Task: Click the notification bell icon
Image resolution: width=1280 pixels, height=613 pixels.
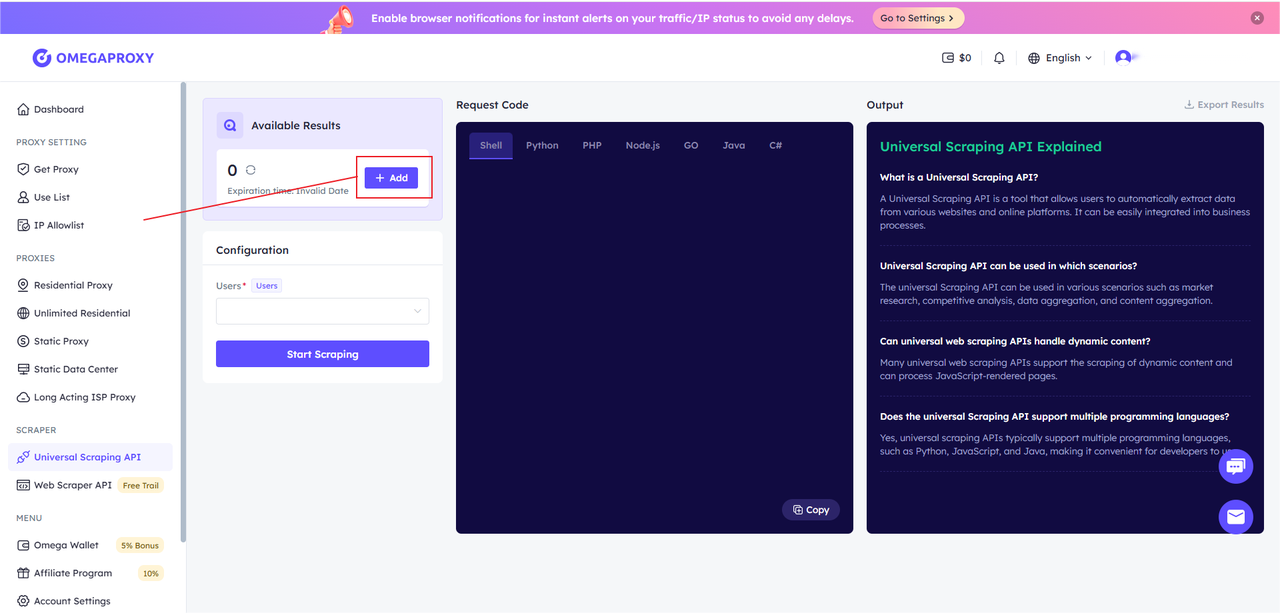Action: [999, 58]
